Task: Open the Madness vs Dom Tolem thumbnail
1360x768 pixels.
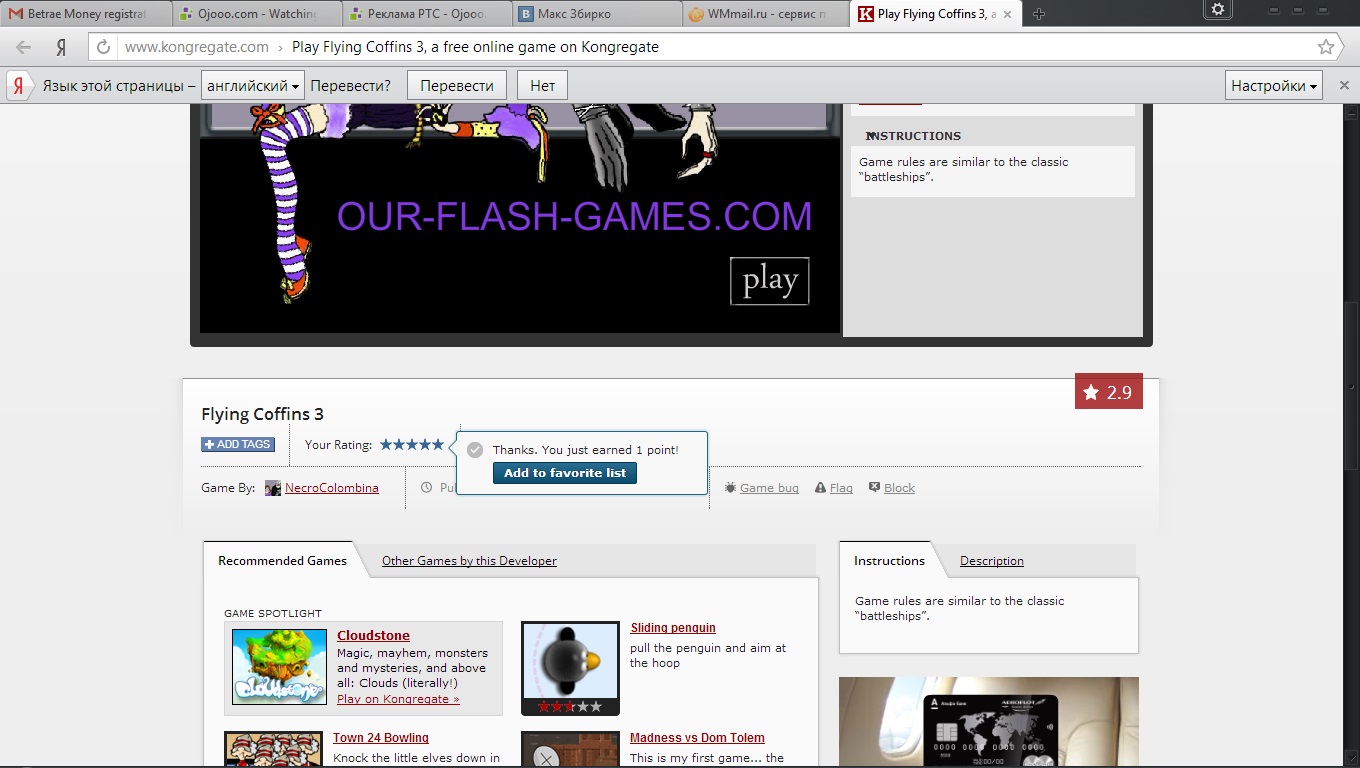Action: (x=570, y=749)
